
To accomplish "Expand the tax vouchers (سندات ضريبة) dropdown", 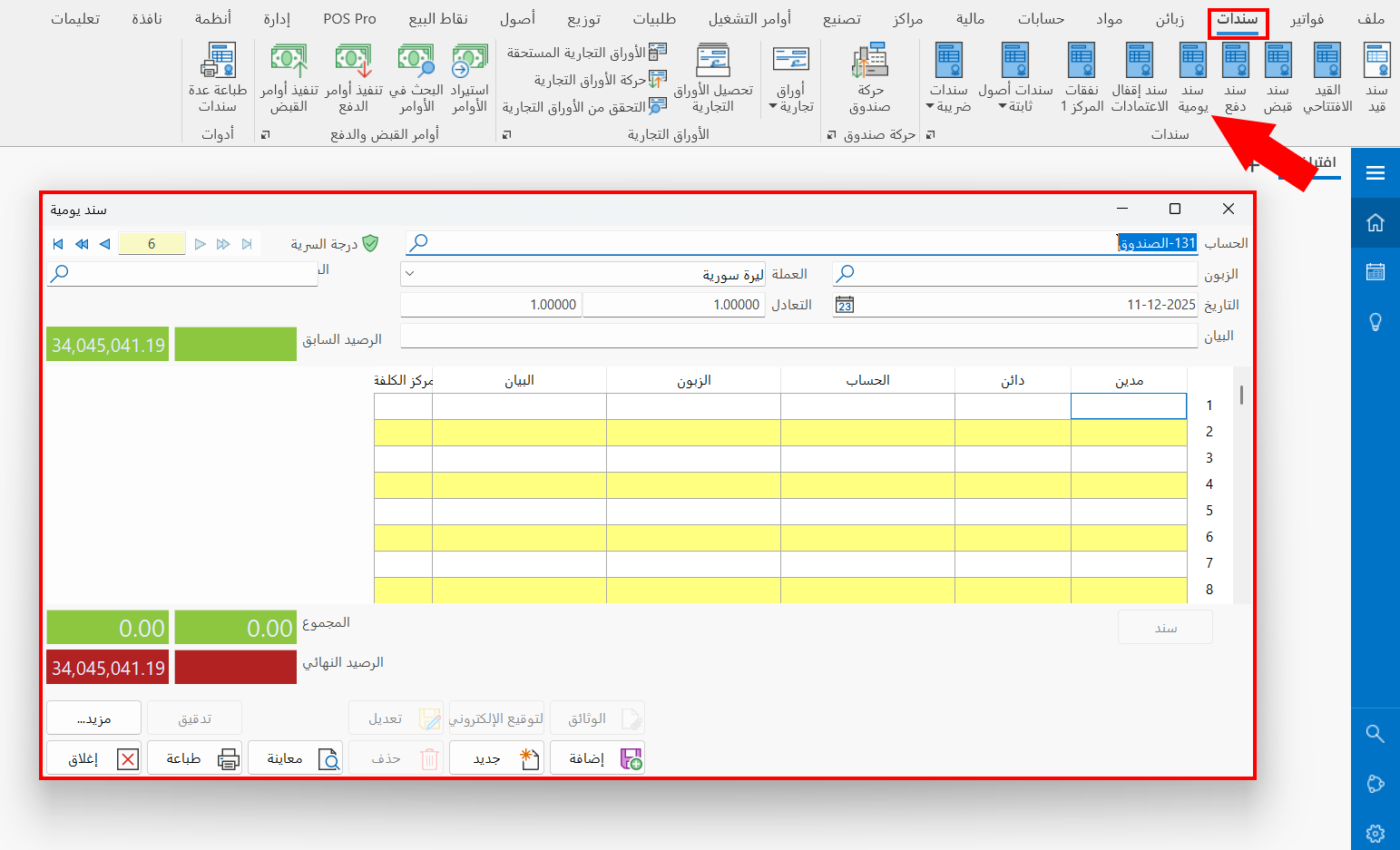I will [948, 98].
